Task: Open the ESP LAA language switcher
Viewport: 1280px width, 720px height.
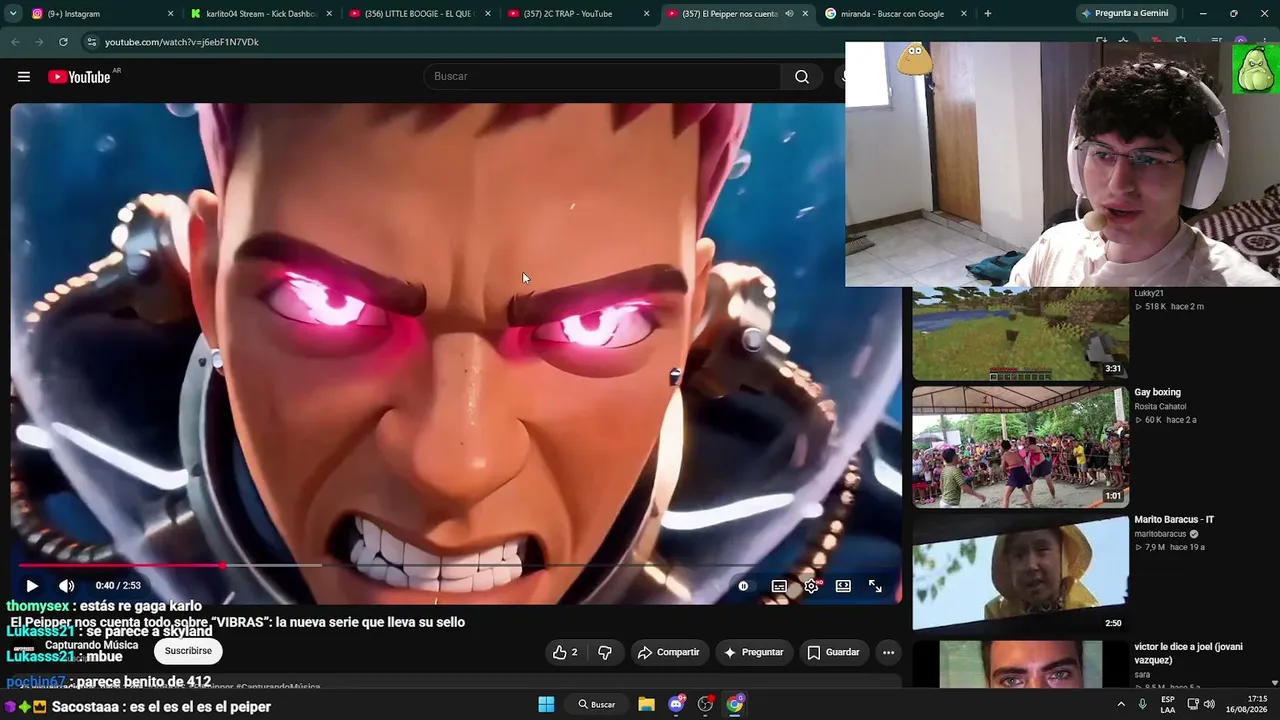Action: [1168, 704]
